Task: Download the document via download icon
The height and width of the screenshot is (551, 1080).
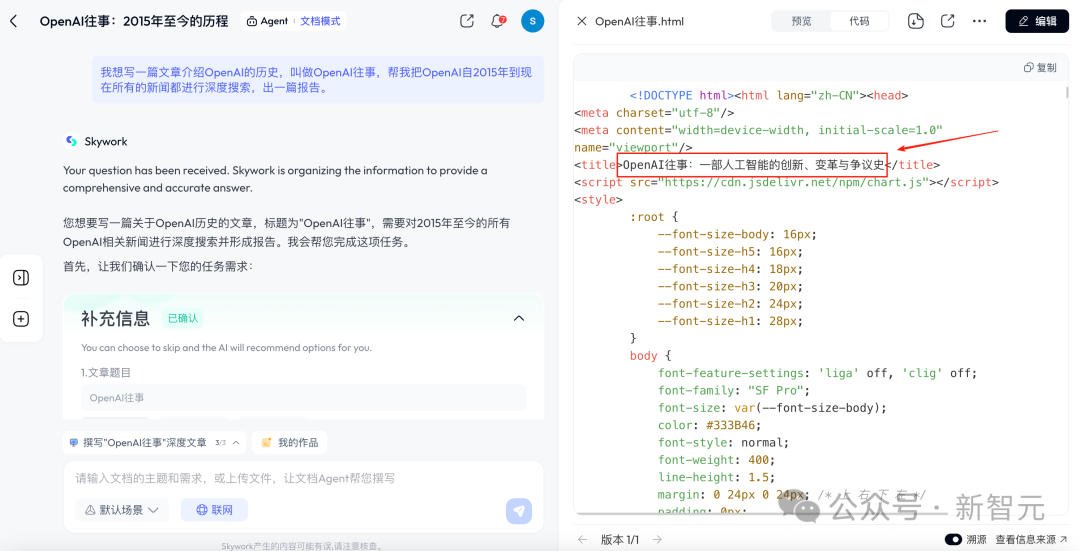Action: point(915,21)
